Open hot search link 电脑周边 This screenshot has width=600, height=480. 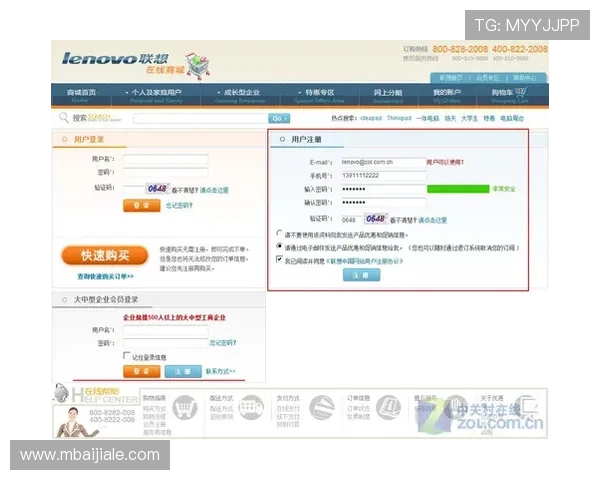click(512, 118)
